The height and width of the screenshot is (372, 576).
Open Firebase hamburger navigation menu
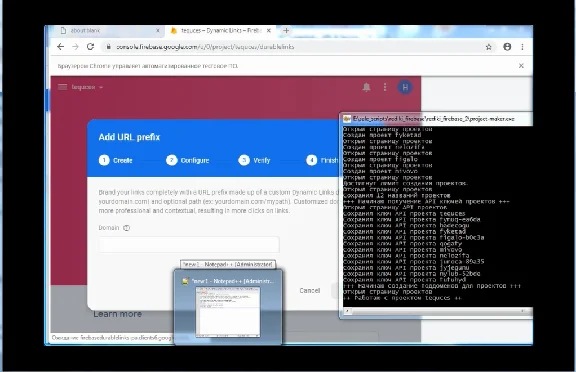click(62, 87)
